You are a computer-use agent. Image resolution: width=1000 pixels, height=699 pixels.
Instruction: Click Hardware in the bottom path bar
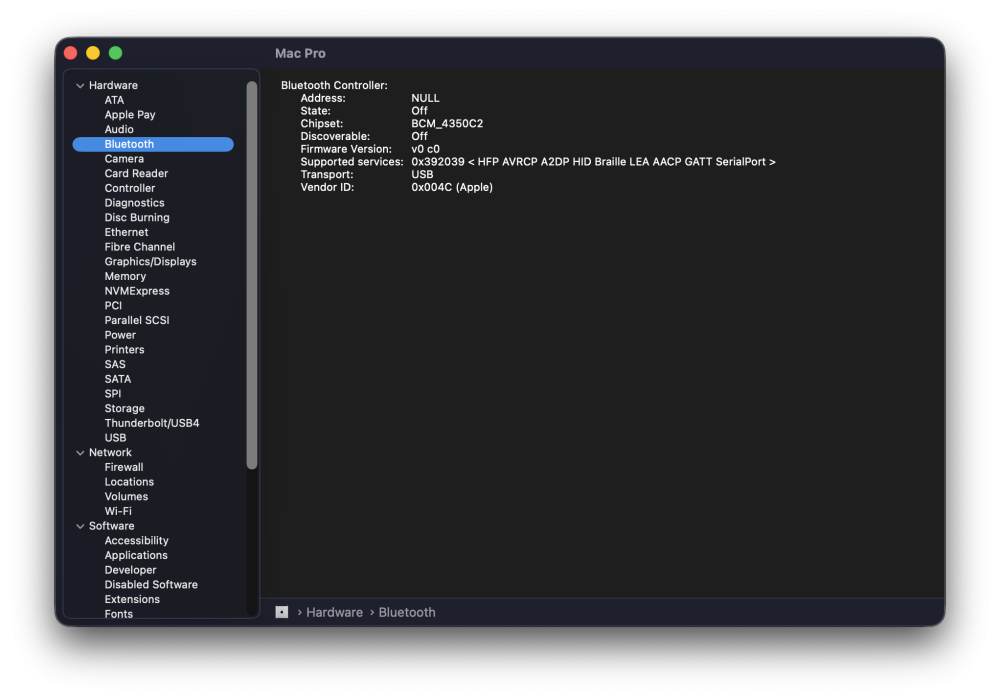coord(334,612)
